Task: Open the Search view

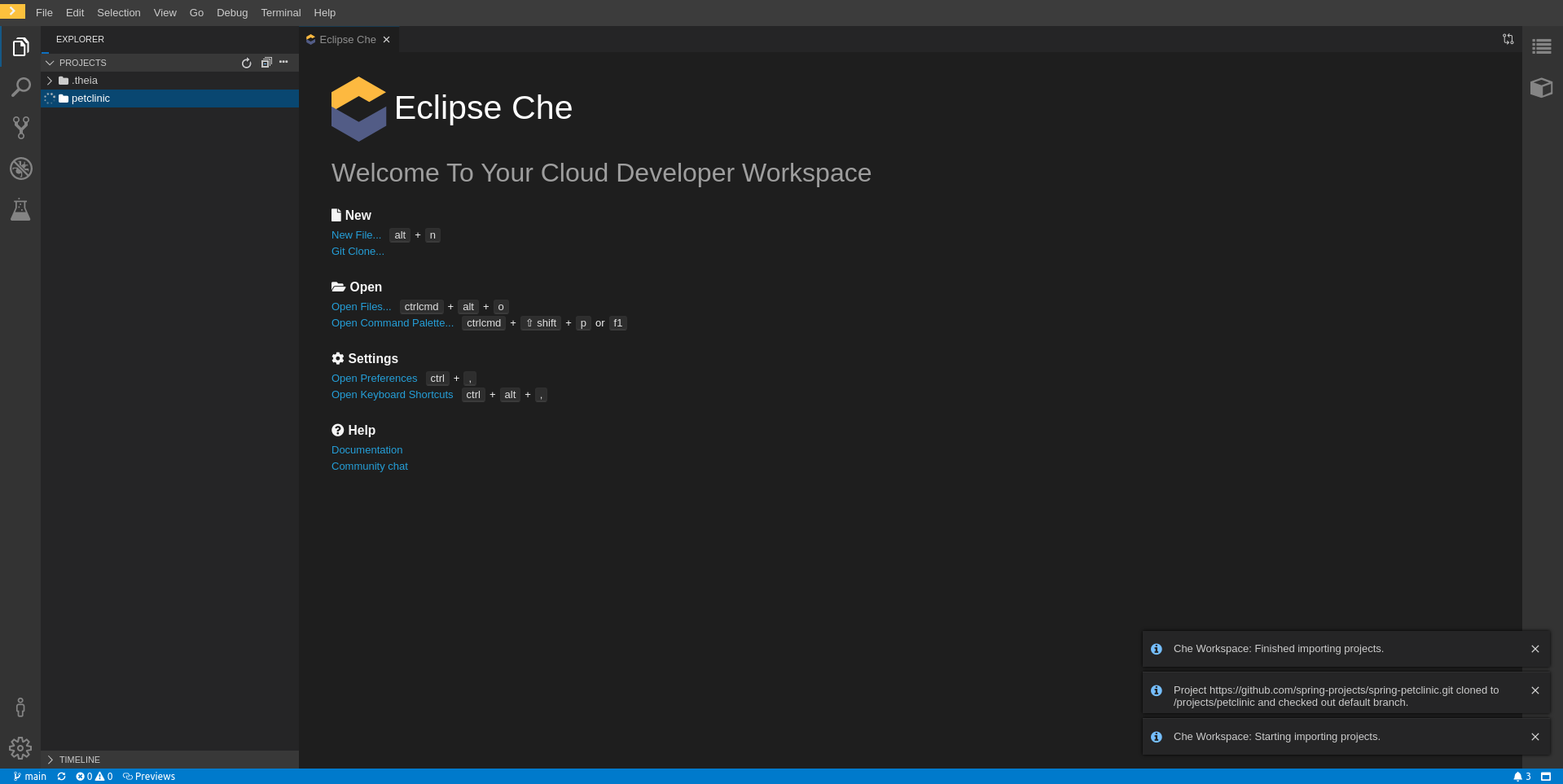Action: 21,87
